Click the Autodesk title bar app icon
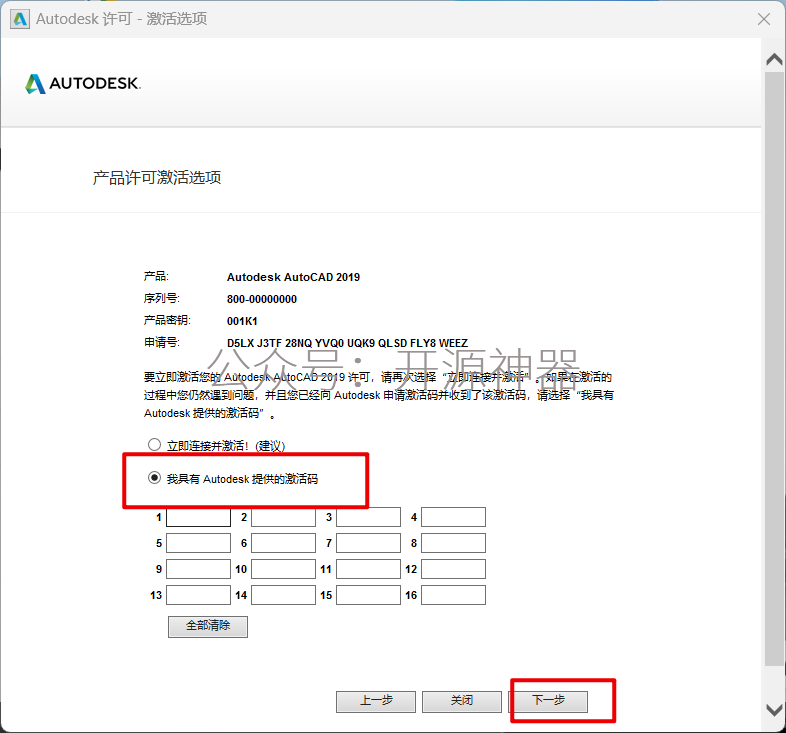Image resolution: width=786 pixels, height=733 pixels. pos(20,19)
